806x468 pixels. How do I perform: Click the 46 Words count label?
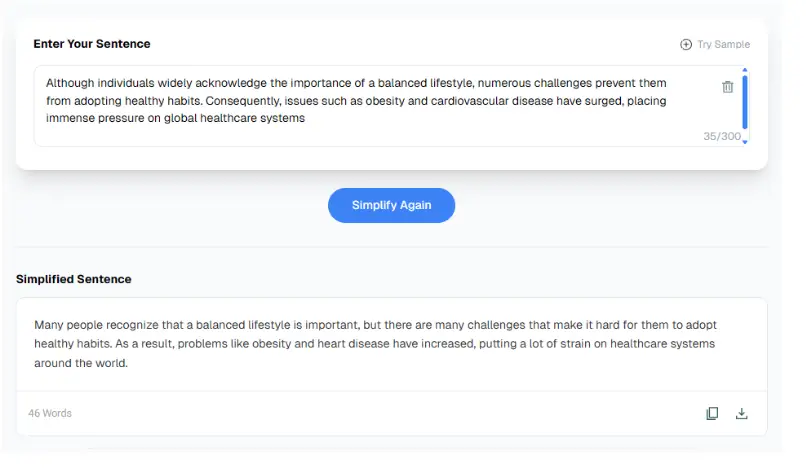tap(50, 413)
